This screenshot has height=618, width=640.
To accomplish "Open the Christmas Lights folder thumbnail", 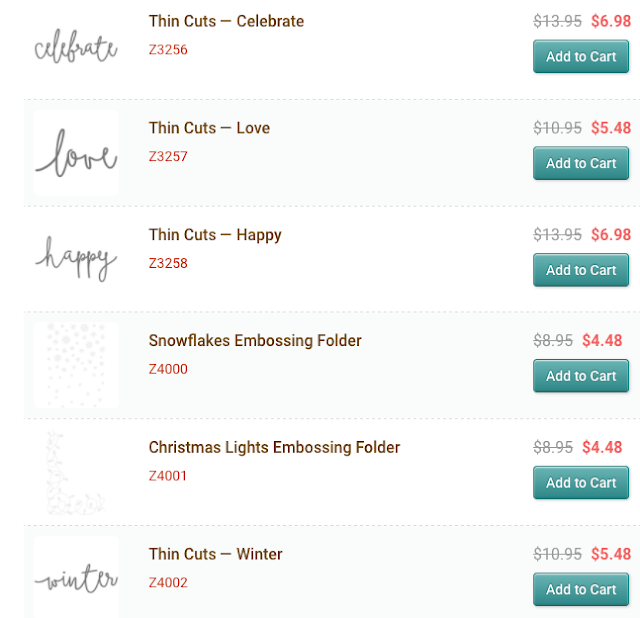I will pos(76,472).
